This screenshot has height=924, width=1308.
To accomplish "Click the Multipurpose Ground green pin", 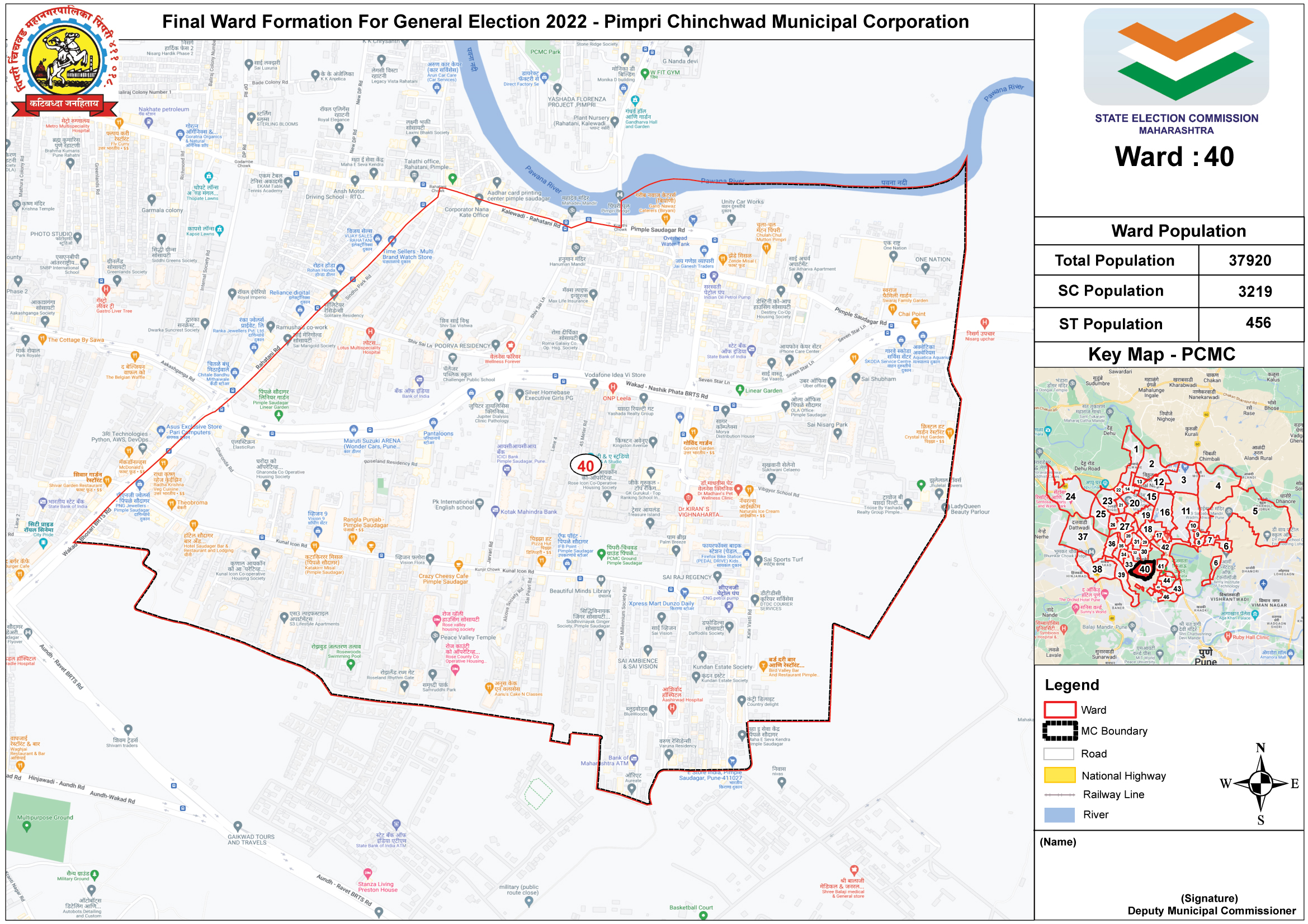I will 26,827.
